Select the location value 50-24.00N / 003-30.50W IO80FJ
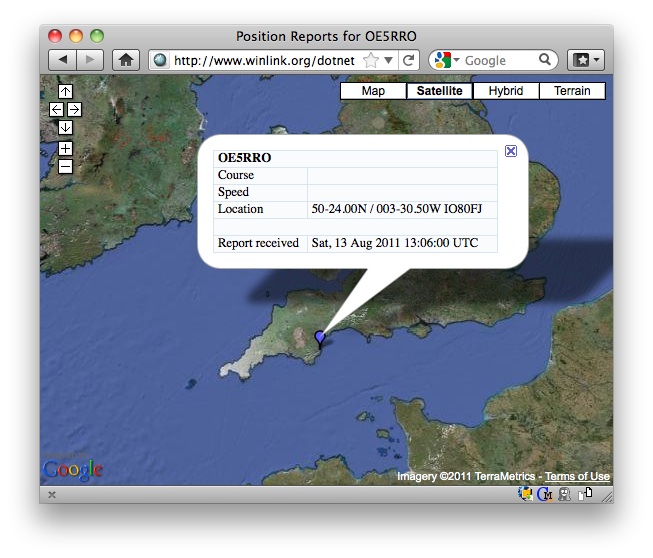This screenshot has height=558, width=653. point(396,209)
